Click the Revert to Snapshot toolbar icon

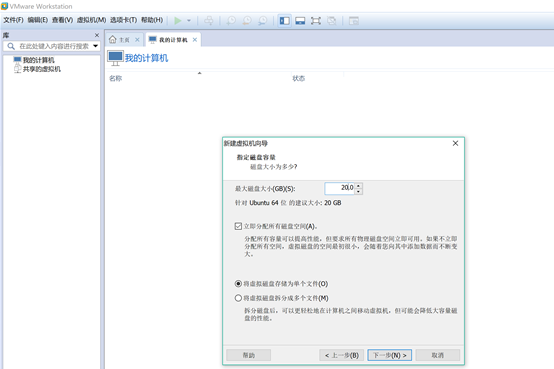[247, 20]
